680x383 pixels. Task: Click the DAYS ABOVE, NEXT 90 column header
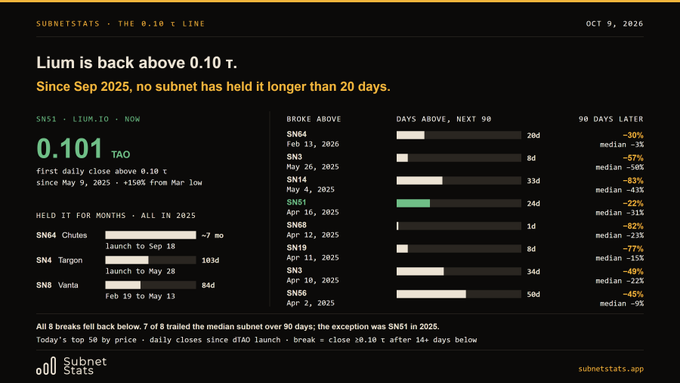444,119
